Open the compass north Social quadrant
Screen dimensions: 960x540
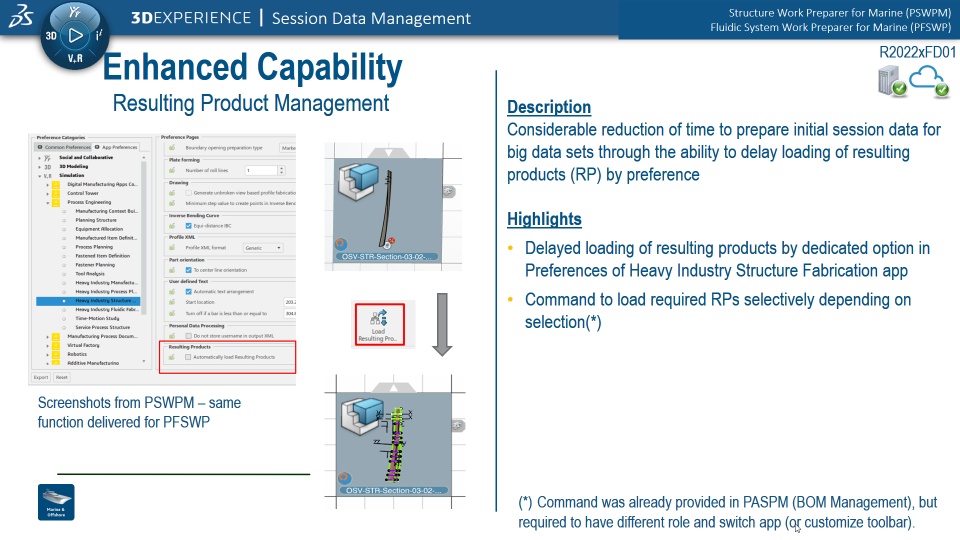(x=75, y=12)
